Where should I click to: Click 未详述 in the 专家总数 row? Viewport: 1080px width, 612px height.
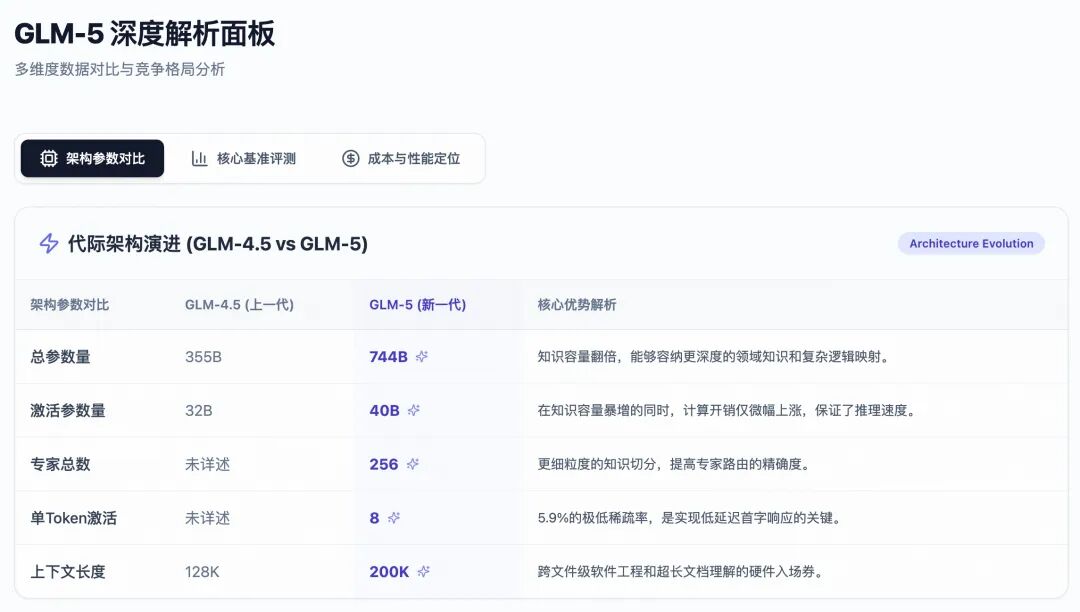pos(207,464)
